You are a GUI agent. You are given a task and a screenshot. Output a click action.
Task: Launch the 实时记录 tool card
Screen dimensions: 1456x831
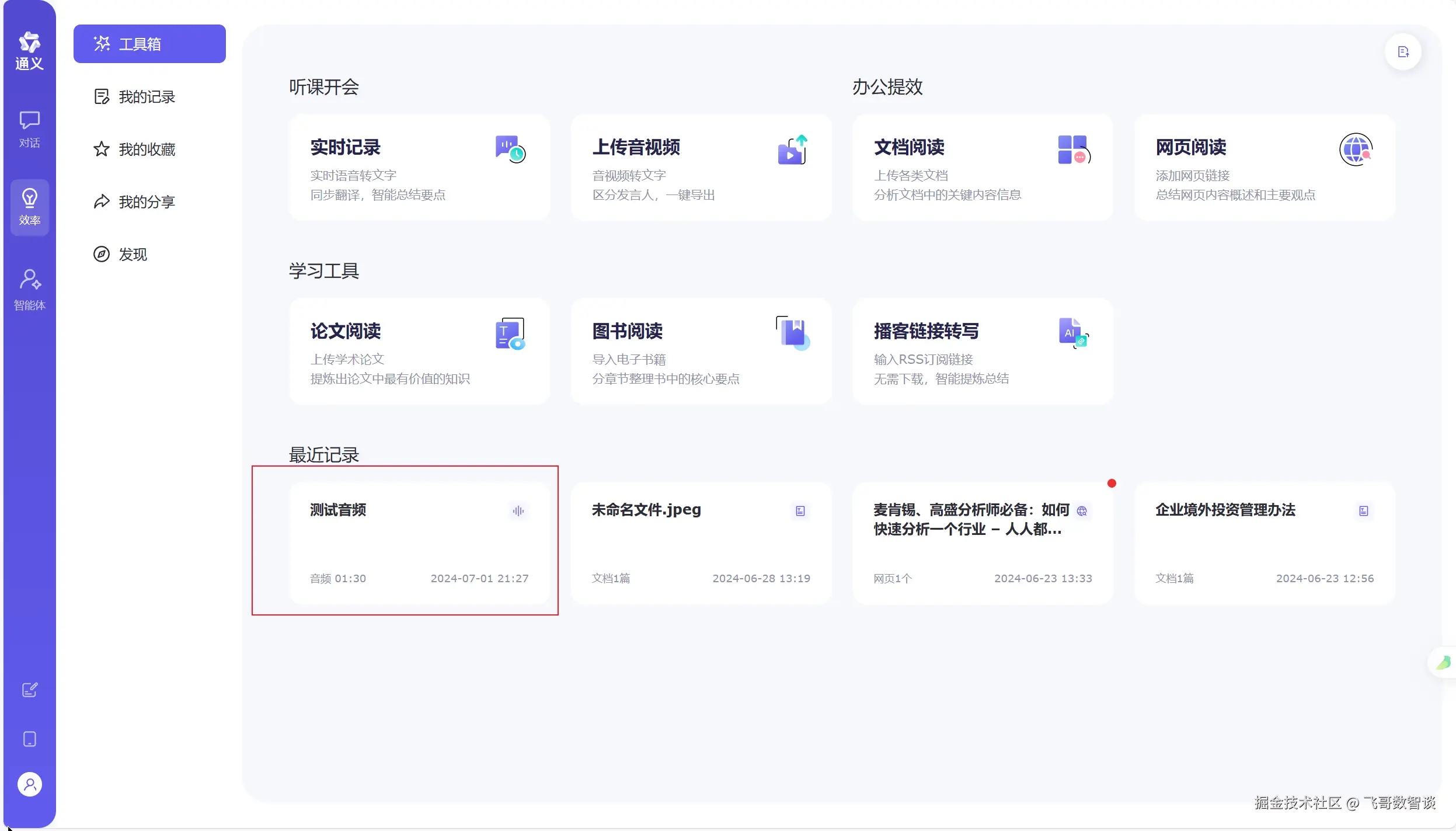pyautogui.click(x=419, y=168)
